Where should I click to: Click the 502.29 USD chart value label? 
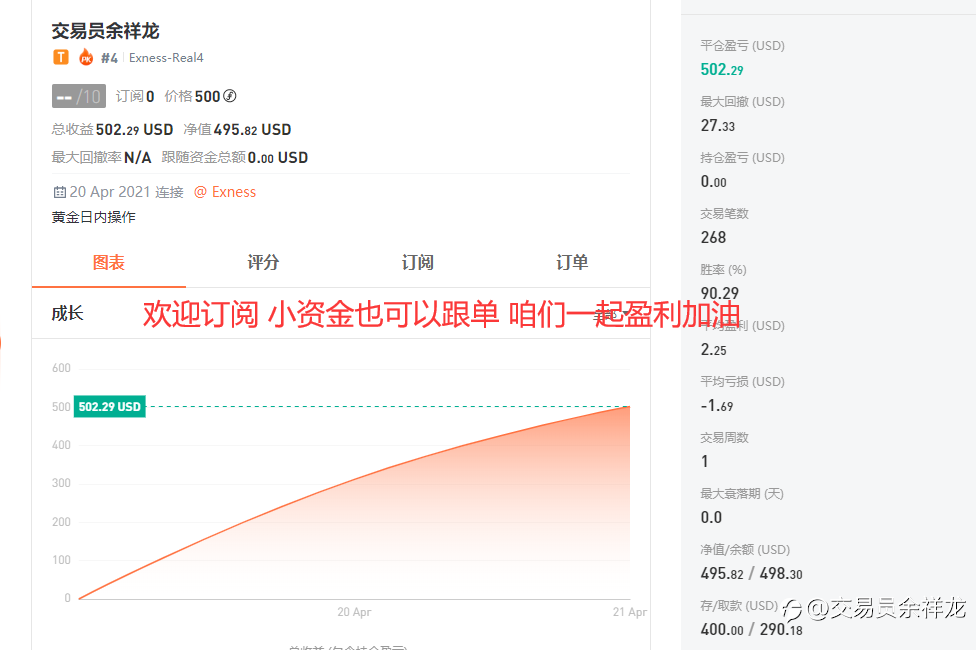pos(110,407)
